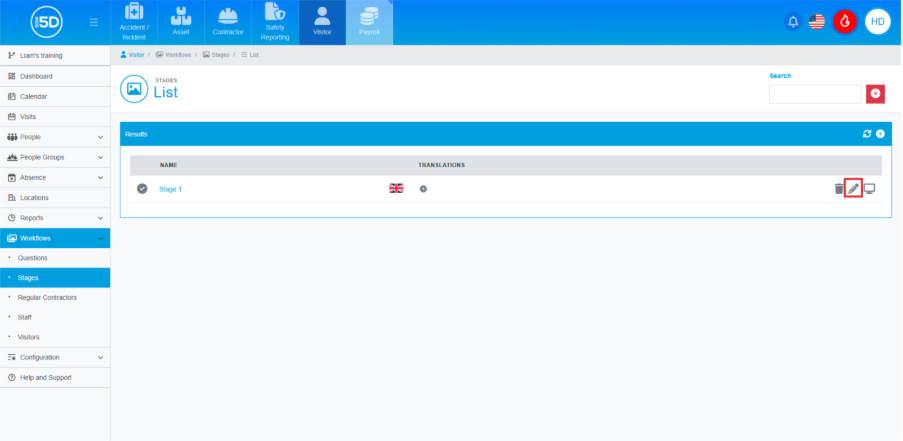Click the monitor preview icon for Stage 1
This screenshot has height=441, width=903.
pyautogui.click(x=869, y=189)
